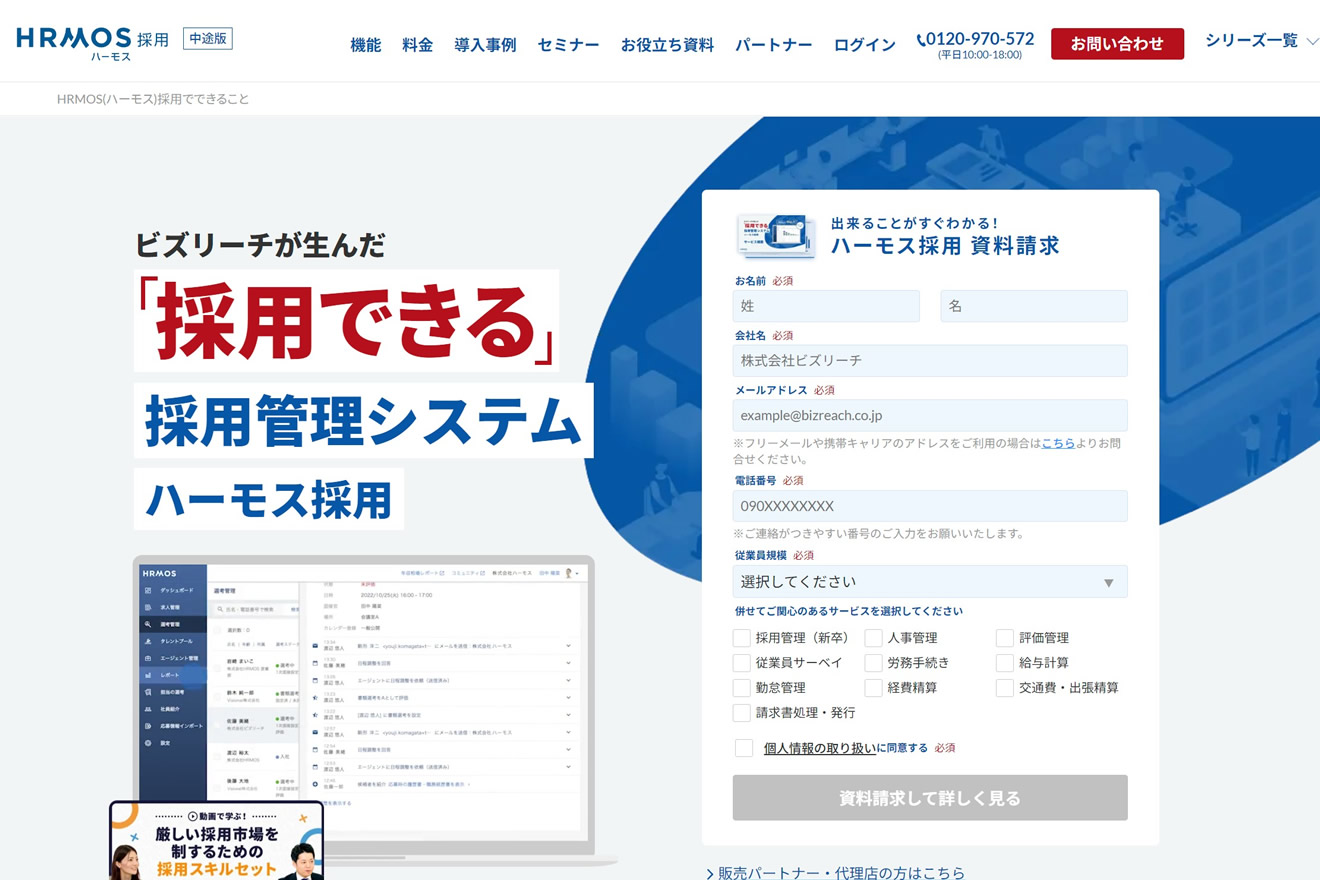Open 導入事例 in the navigation
The image size is (1320, 880).
click(485, 45)
